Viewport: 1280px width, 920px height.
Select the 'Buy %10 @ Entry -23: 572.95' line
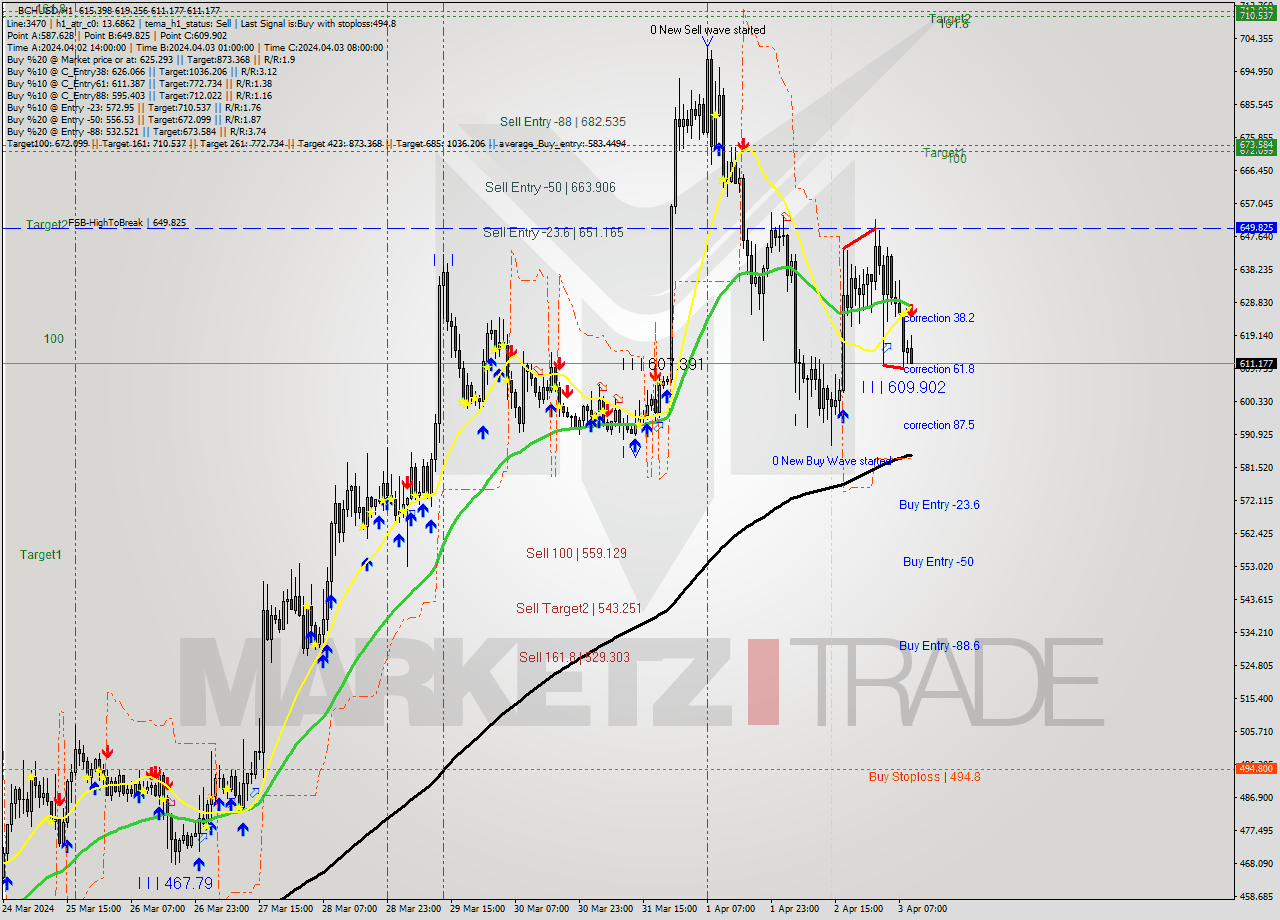point(133,108)
